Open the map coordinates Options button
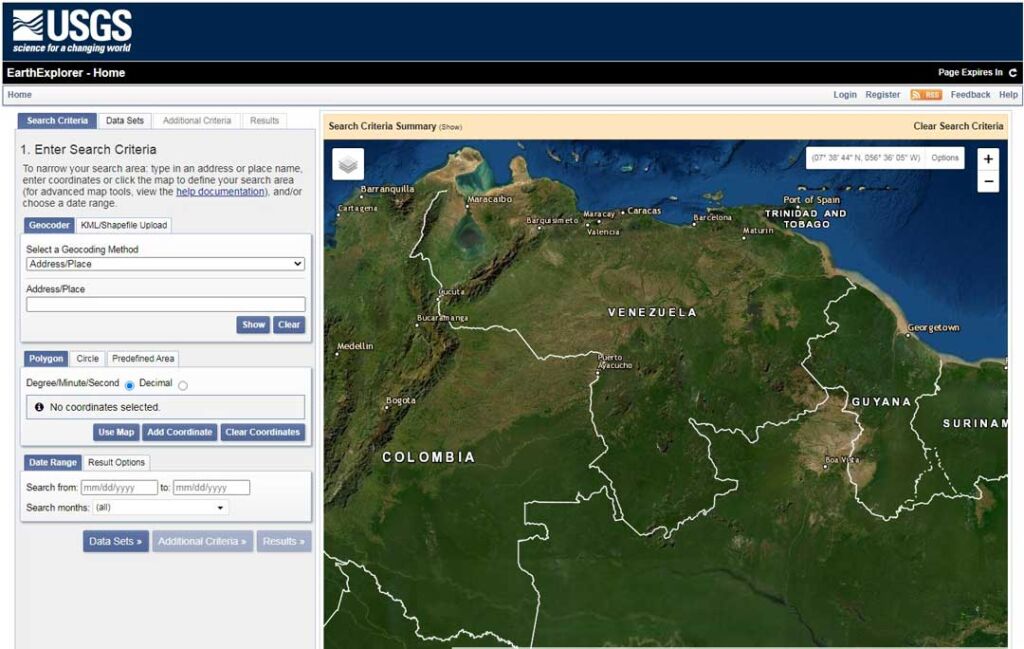1024x649 pixels. point(943,158)
